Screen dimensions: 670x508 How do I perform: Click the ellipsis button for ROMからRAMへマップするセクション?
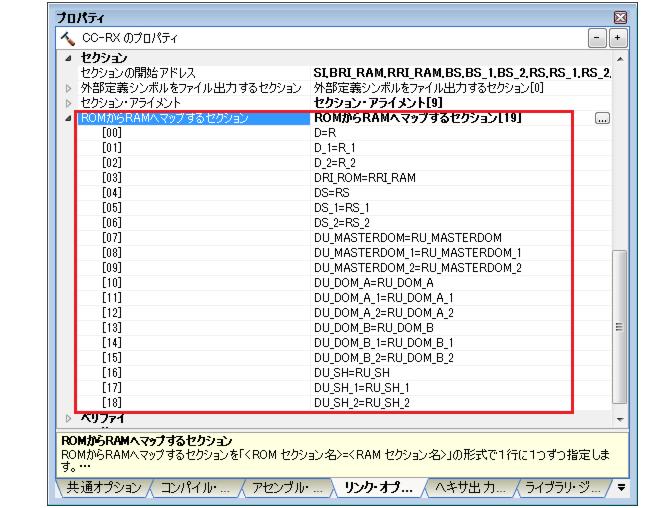[601, 118]
